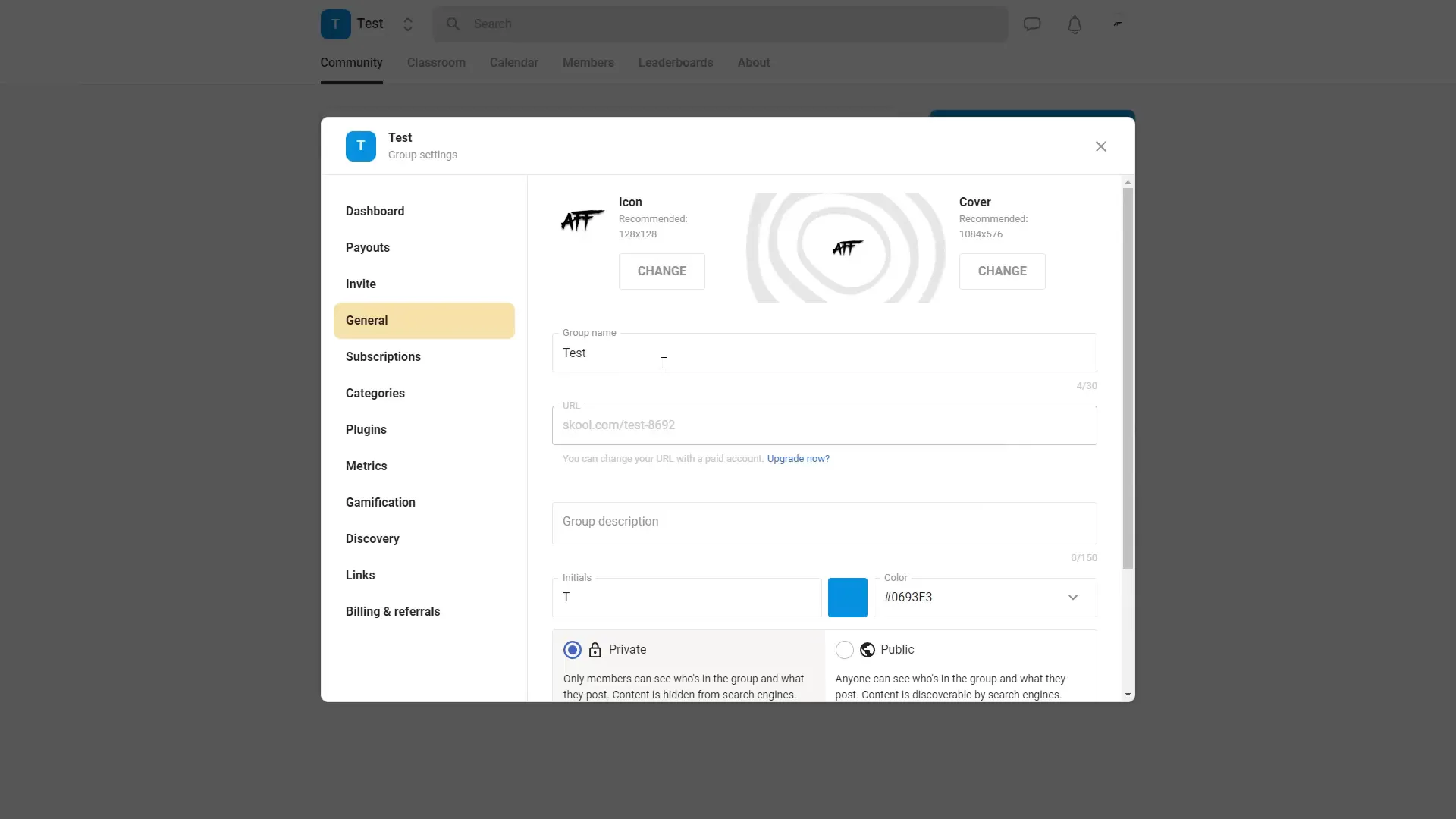
Task: Click the scrollbar down arrow
Action: tap(1128, 695)
